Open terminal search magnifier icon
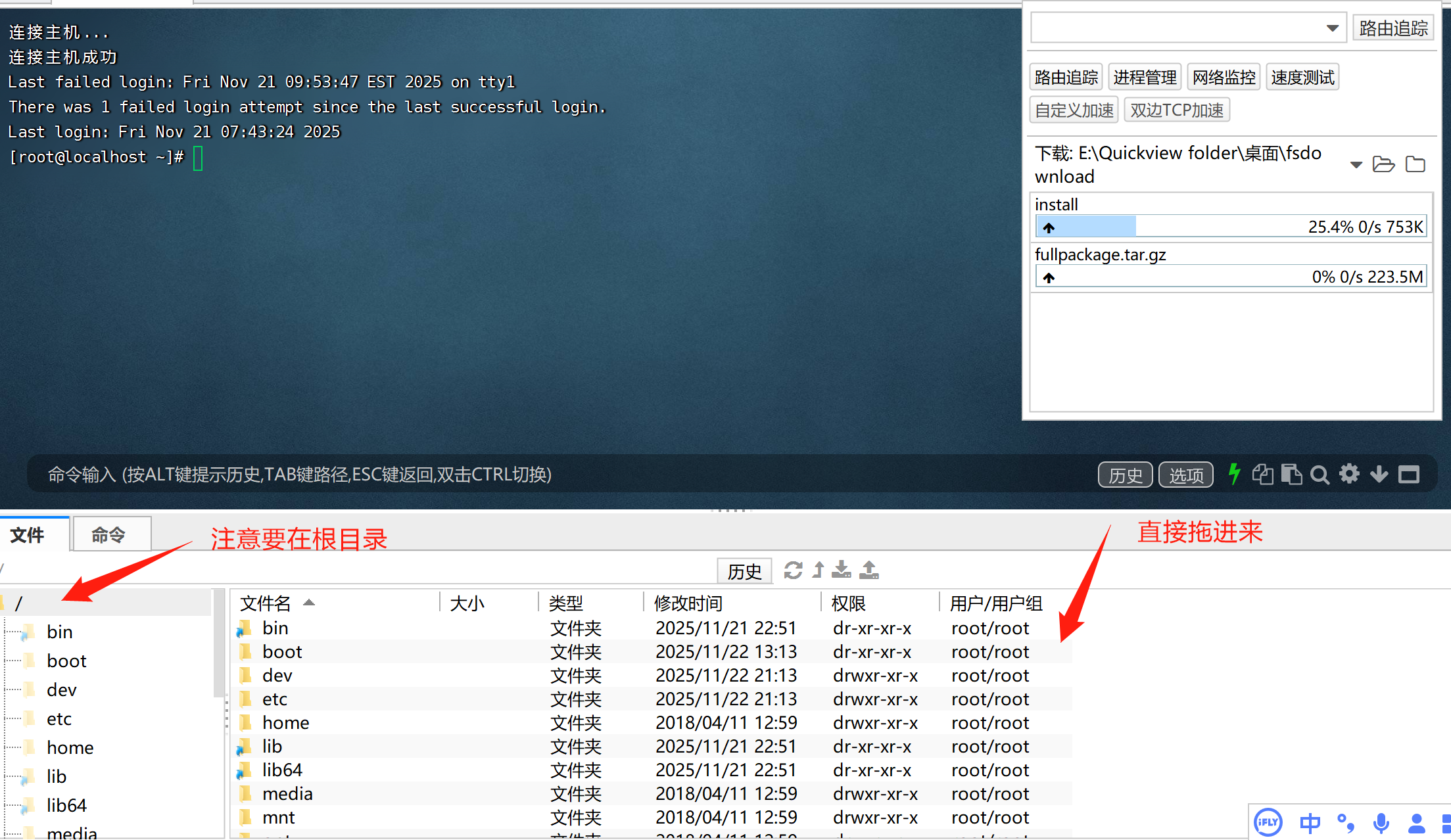 (1320, 474)
